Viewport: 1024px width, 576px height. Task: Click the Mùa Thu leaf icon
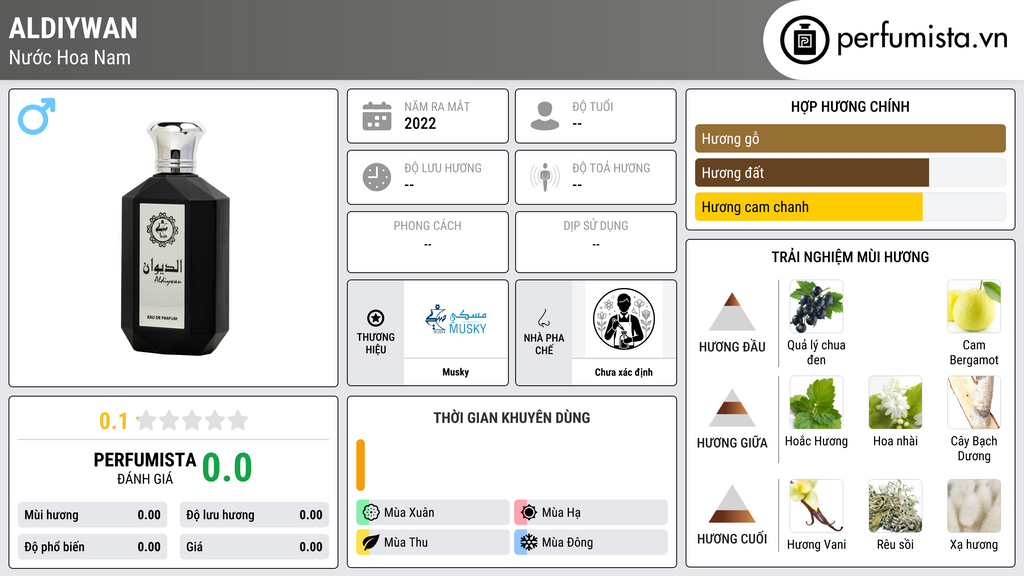tap(370, 542)
